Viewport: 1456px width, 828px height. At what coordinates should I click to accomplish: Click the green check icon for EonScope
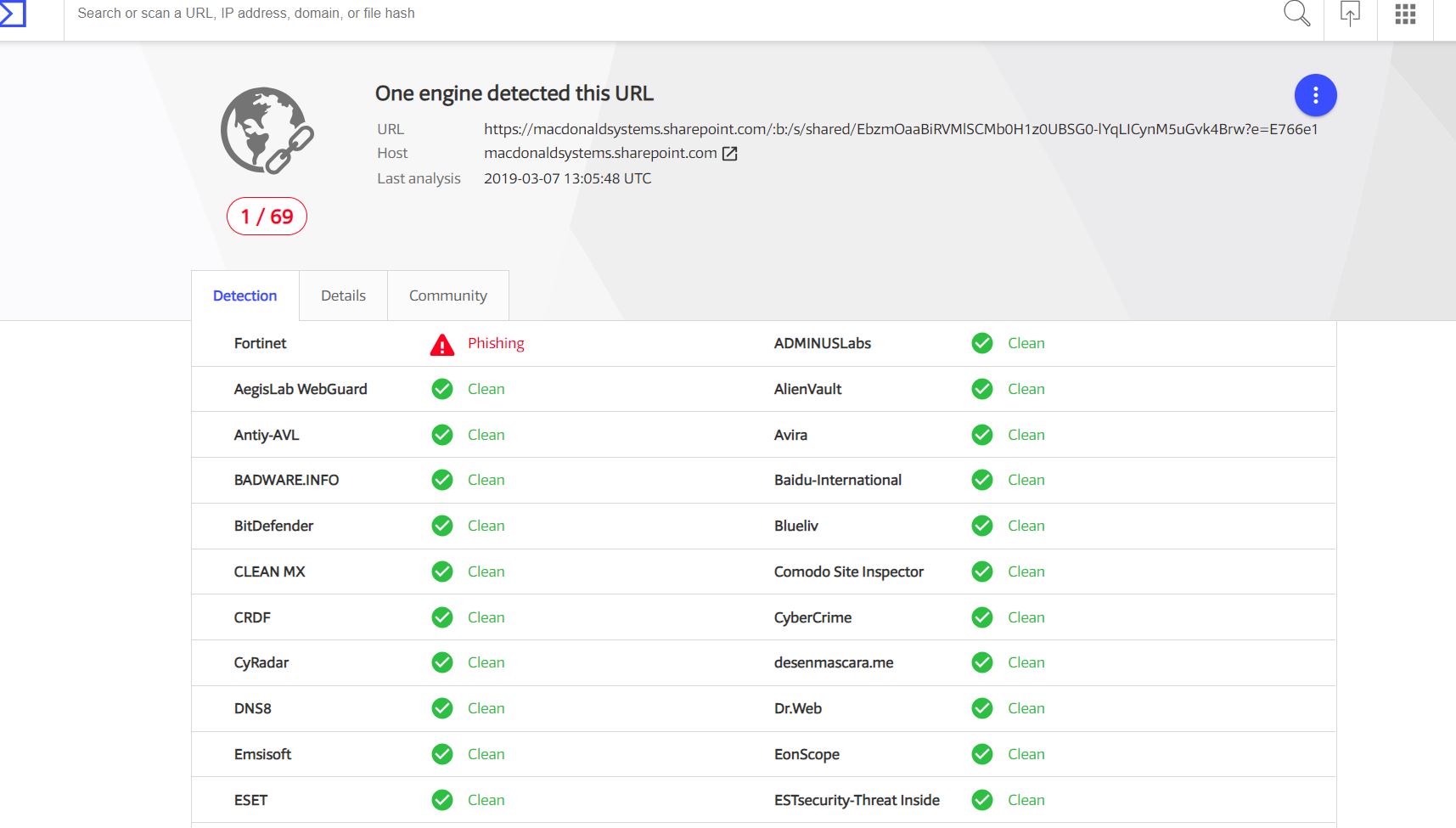tap(982, 754)
